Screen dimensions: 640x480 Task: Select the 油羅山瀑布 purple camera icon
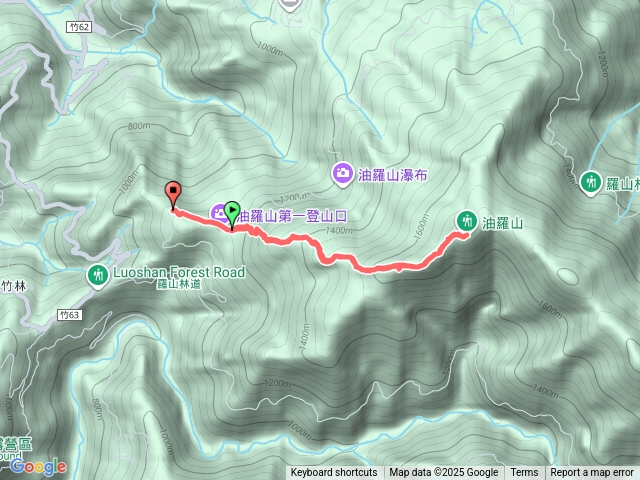point(343,174)
